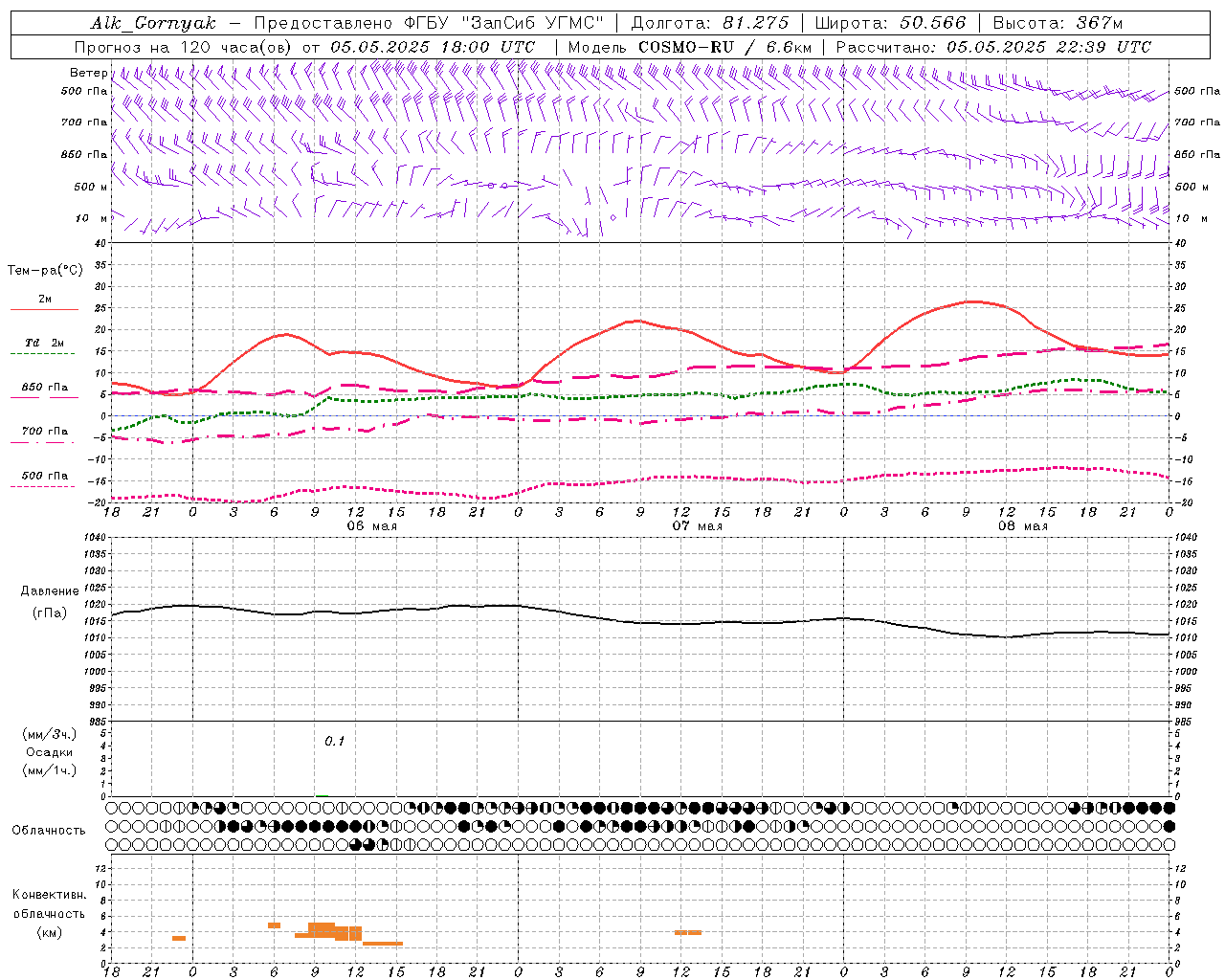Click 'Рассчитано: 05.05.2025 22:39 UTC' timestamp
This screenshot has height=980, width=1225.
coord(993,47)
